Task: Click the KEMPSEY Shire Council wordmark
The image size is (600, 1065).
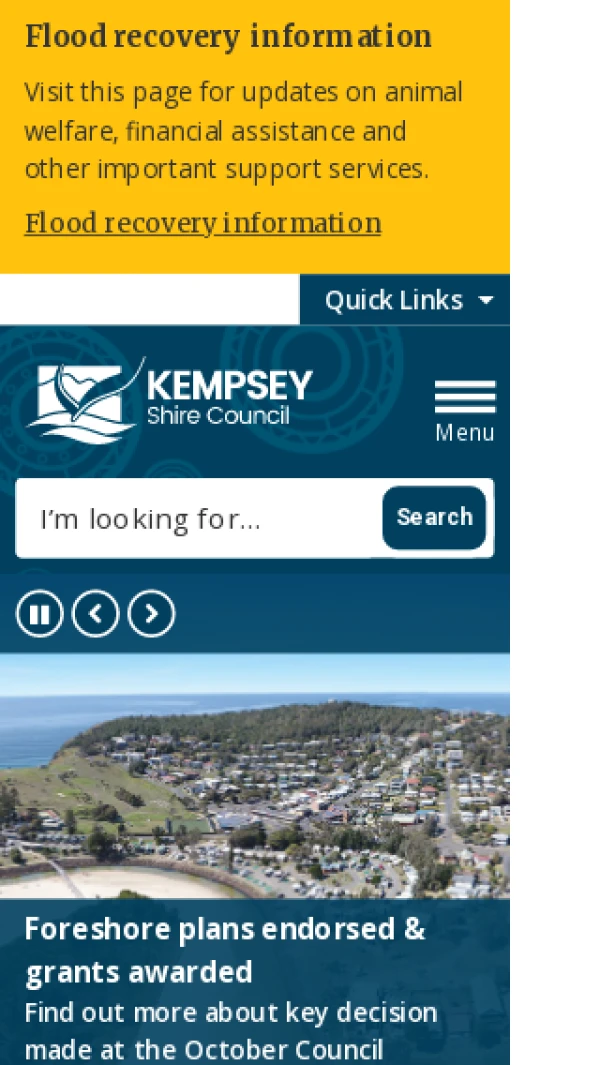Action: click(230, 399)
